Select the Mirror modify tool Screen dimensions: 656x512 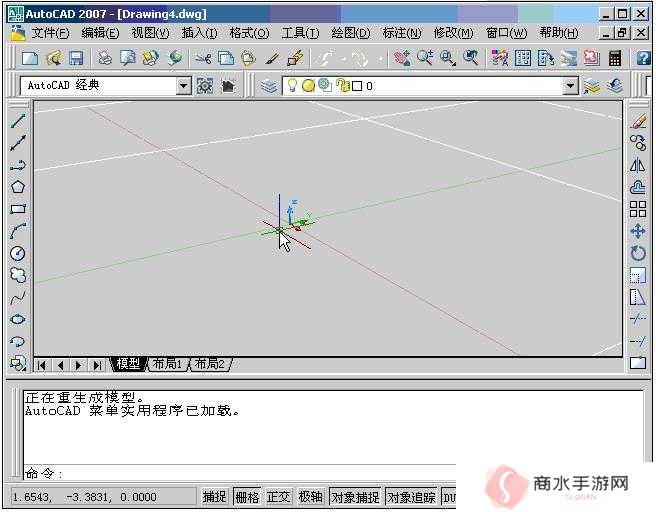pyautogui.click(x=638, y=165)
